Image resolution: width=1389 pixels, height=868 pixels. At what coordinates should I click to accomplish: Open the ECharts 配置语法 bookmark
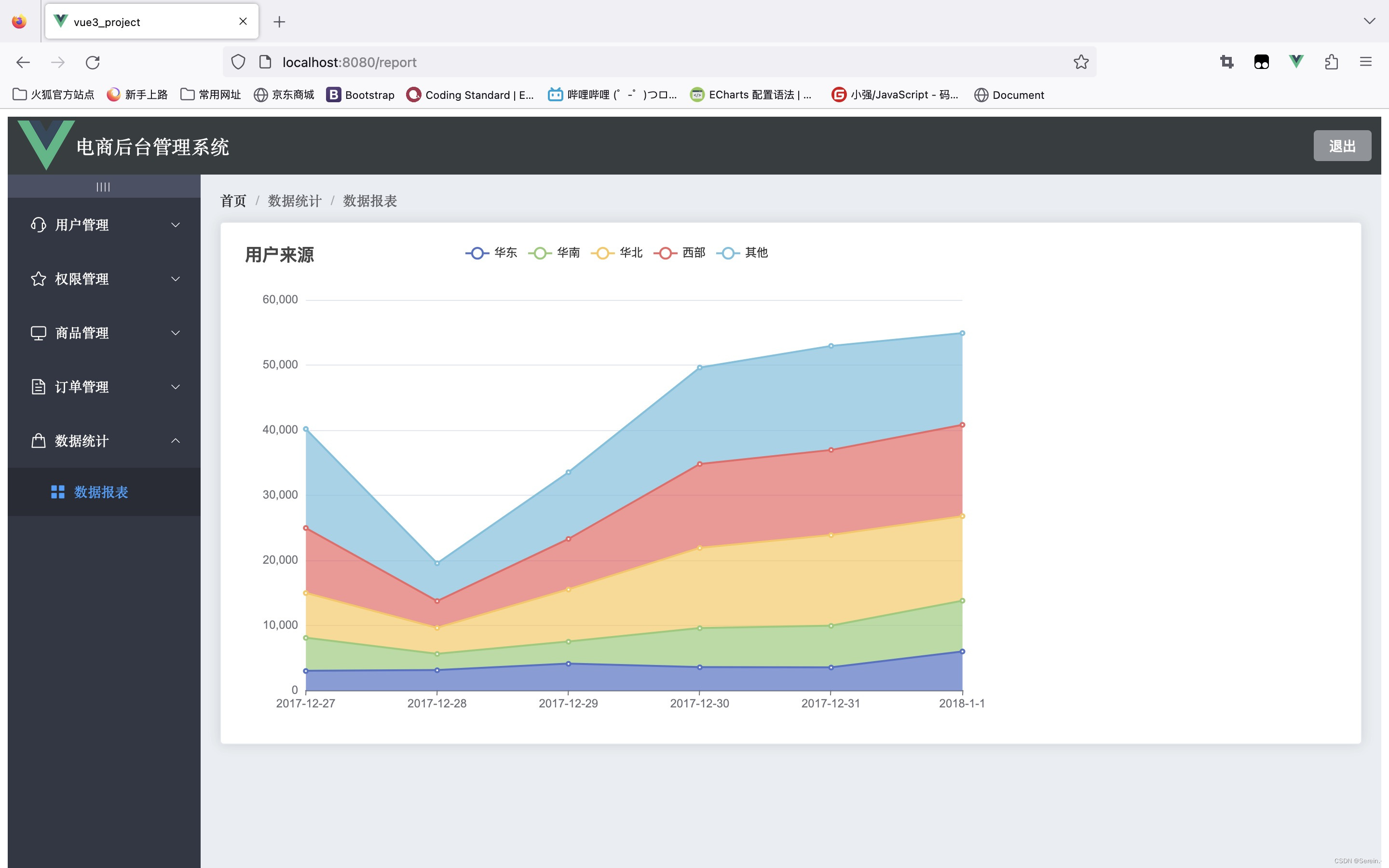tap(751, 95)
